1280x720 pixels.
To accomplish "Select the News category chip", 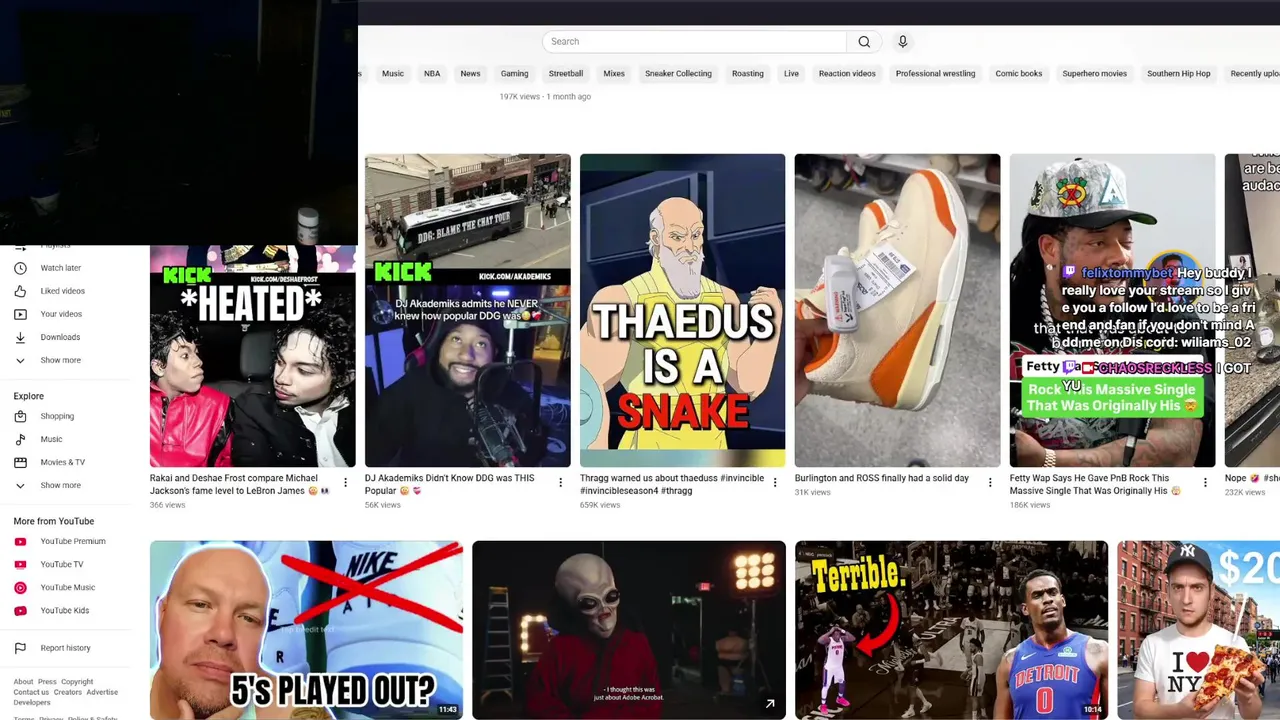I will tap(470, 74).
